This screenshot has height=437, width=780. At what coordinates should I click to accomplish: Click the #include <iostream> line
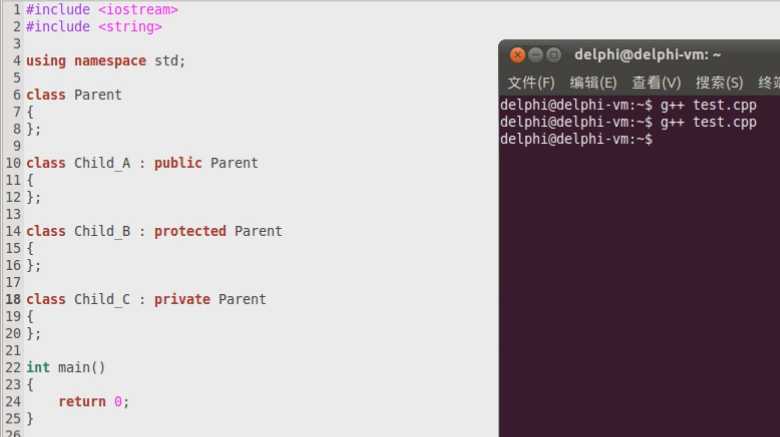[x=102, y=9]
